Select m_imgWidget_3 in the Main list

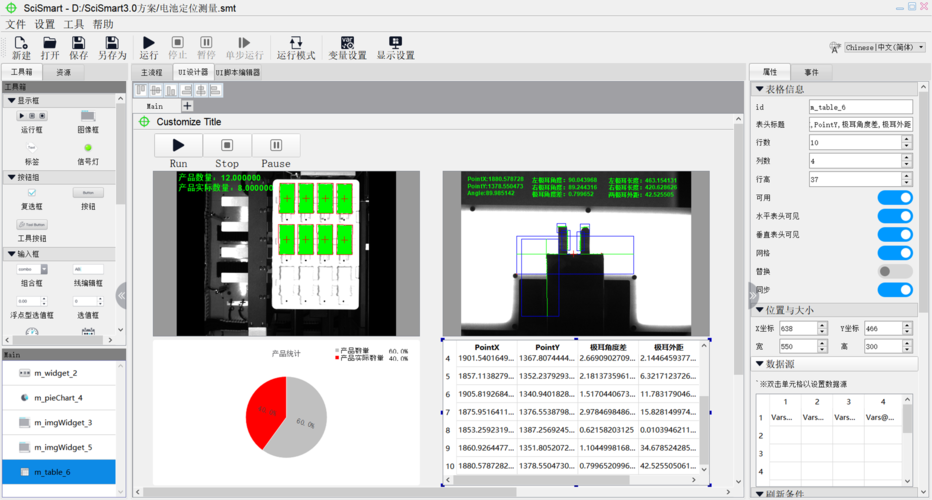point(59,423)
